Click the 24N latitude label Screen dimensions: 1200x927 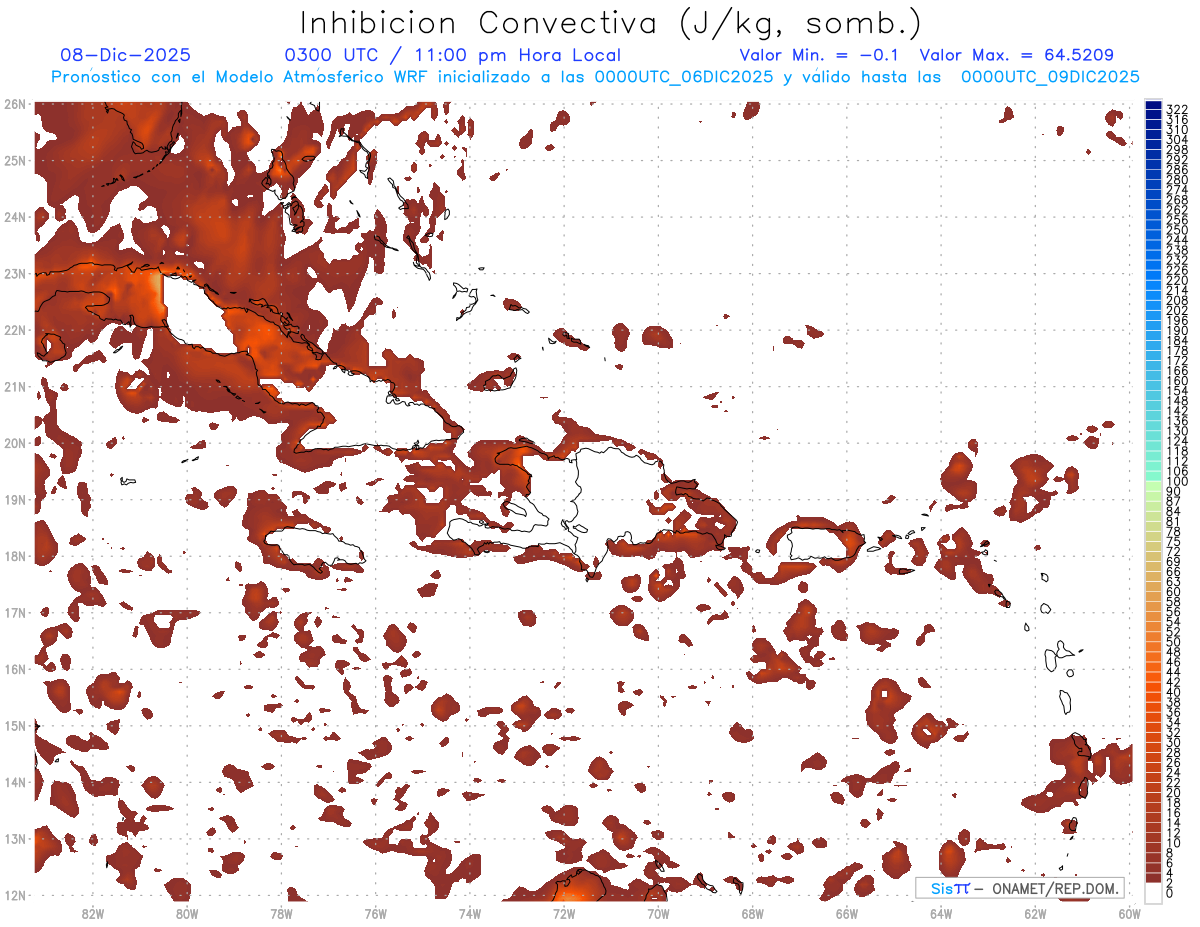(14, 217)
